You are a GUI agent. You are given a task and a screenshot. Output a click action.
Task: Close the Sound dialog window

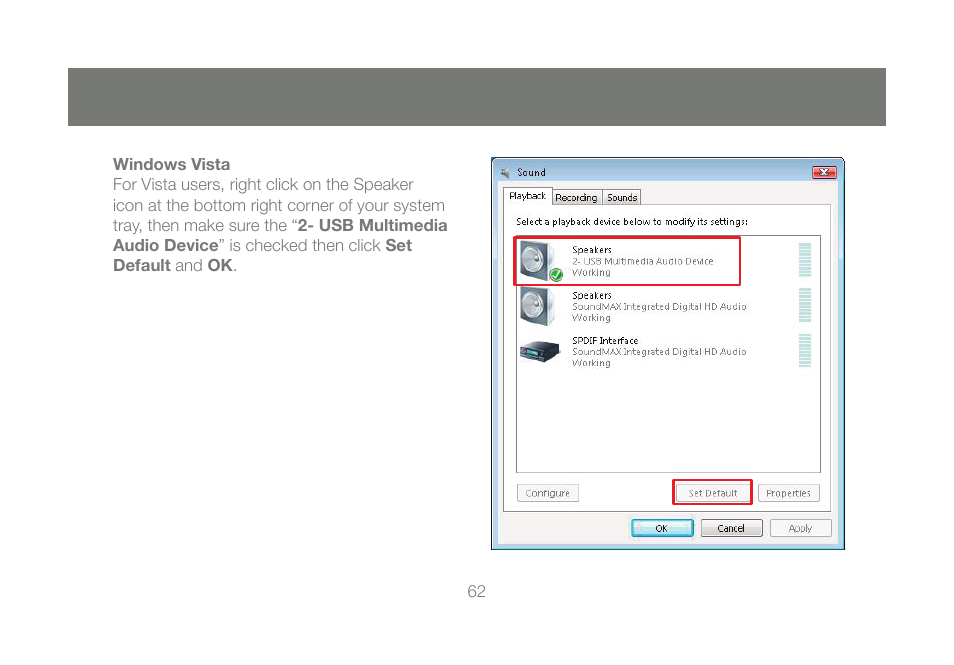[824, 172]
